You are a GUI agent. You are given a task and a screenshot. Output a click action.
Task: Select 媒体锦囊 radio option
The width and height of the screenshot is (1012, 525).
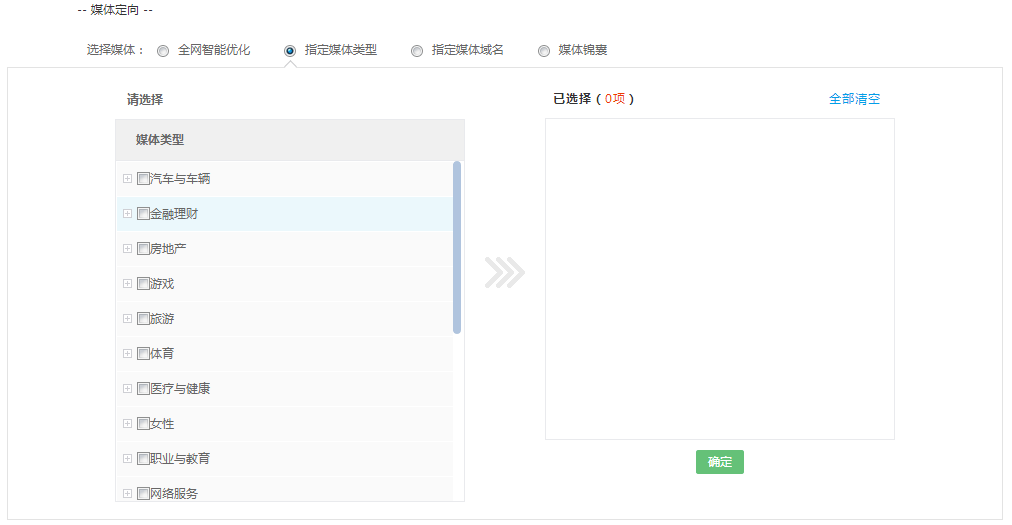[x=544, y=51]
